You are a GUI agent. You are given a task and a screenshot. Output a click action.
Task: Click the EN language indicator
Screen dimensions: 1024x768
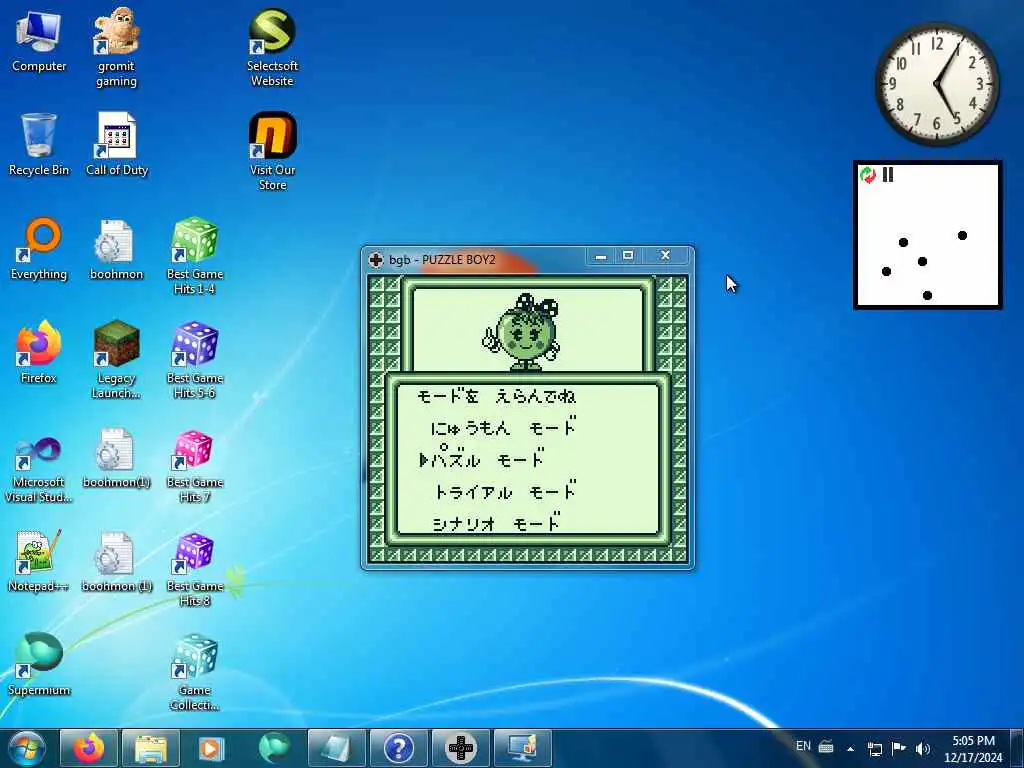click(x=803, y=746)
